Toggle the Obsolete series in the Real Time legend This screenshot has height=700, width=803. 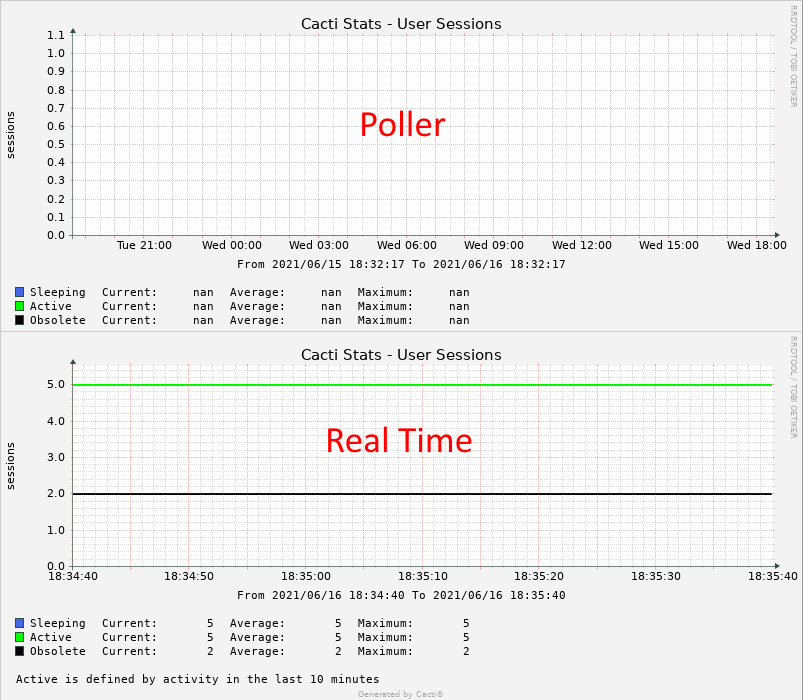click(55, 651)
